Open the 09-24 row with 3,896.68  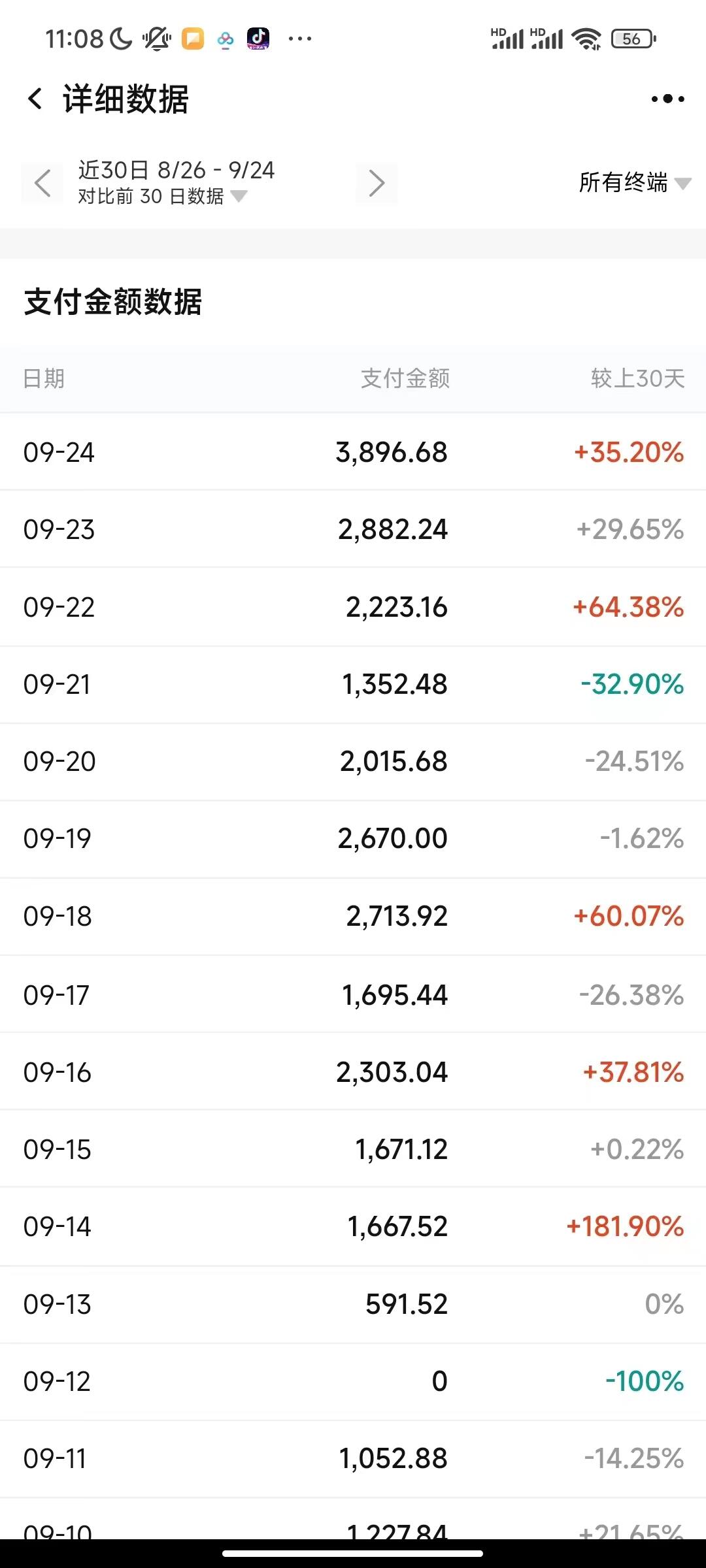pyautogui.click(x=353, y=452)
